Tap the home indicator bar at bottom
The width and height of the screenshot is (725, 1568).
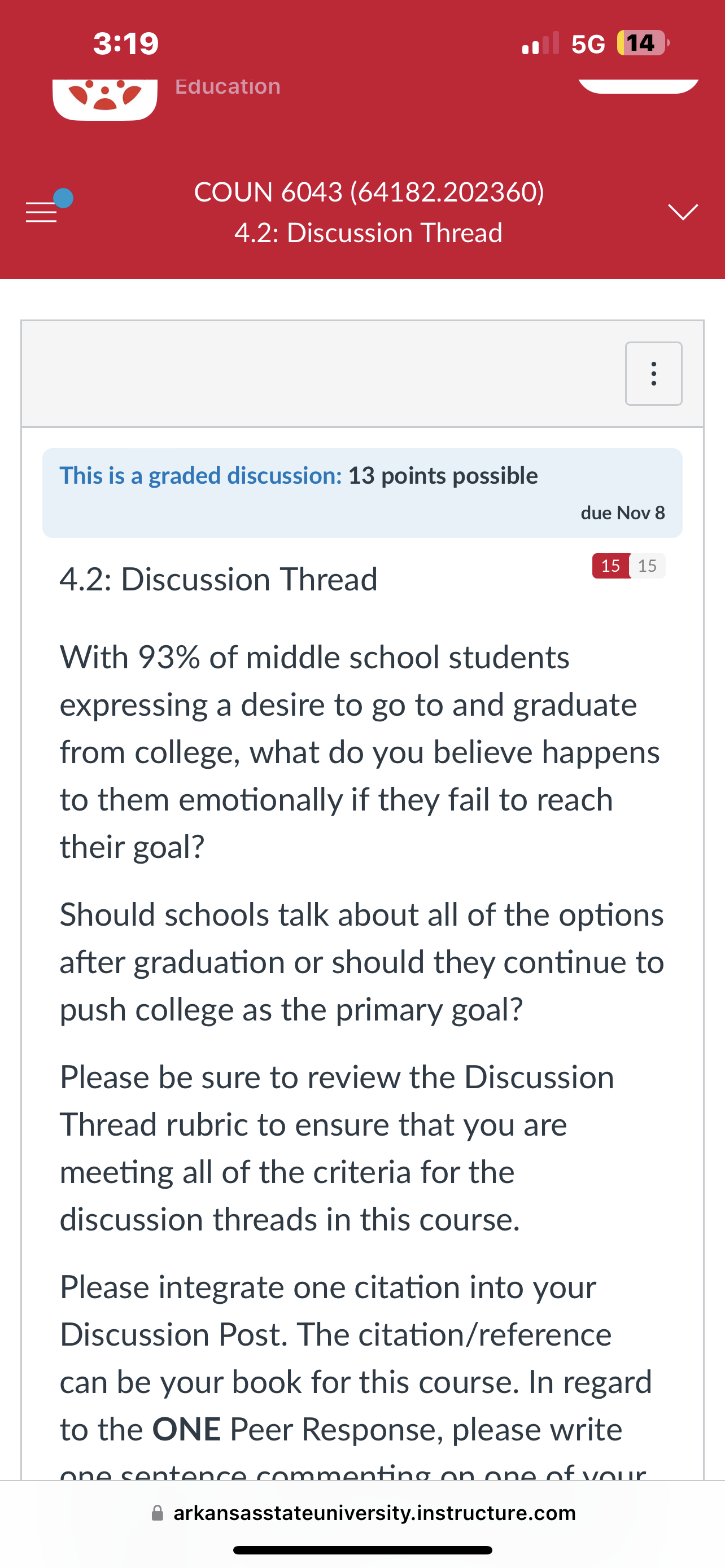coord(362,1550)
